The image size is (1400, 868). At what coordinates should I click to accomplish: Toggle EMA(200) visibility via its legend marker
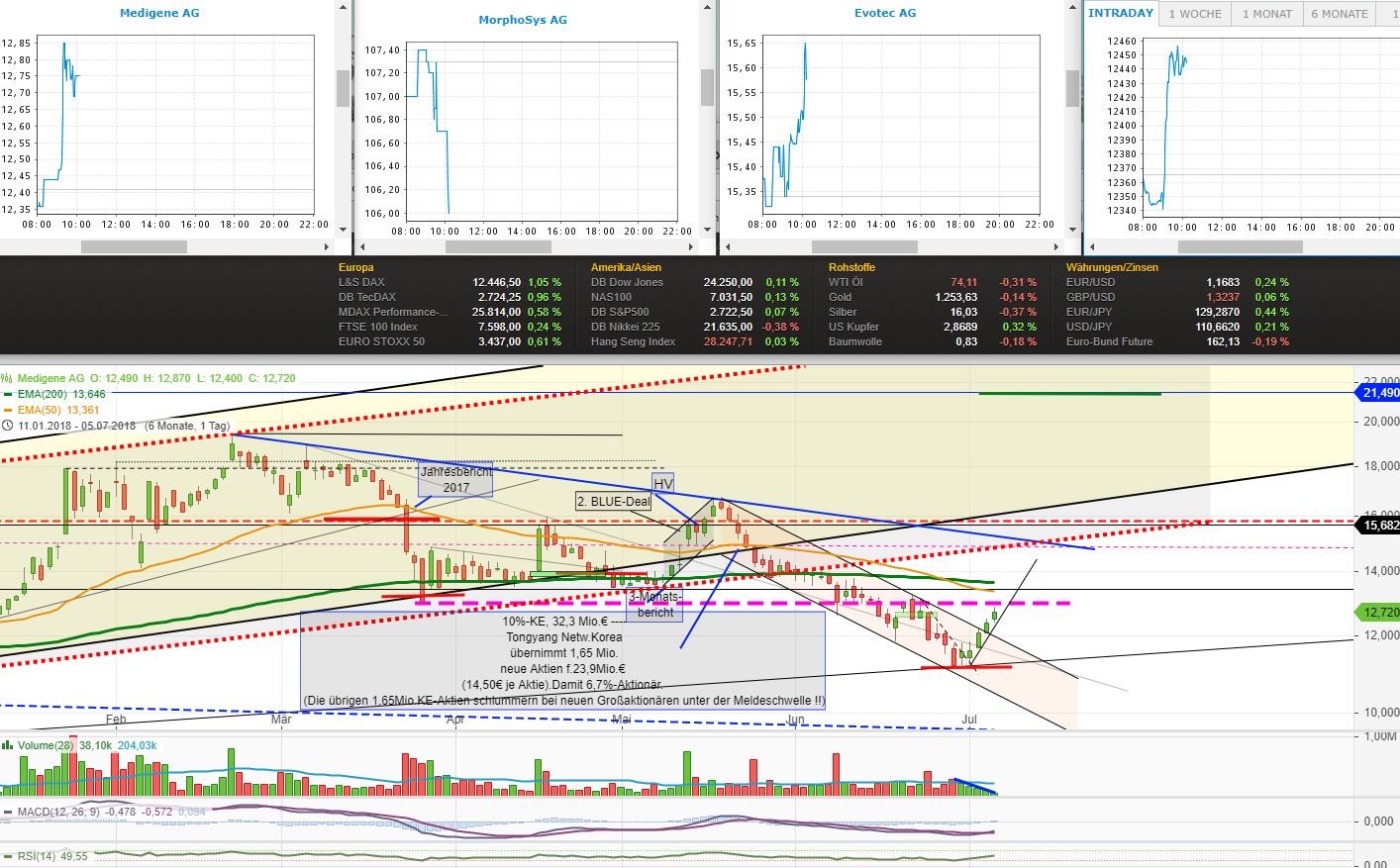8,393
